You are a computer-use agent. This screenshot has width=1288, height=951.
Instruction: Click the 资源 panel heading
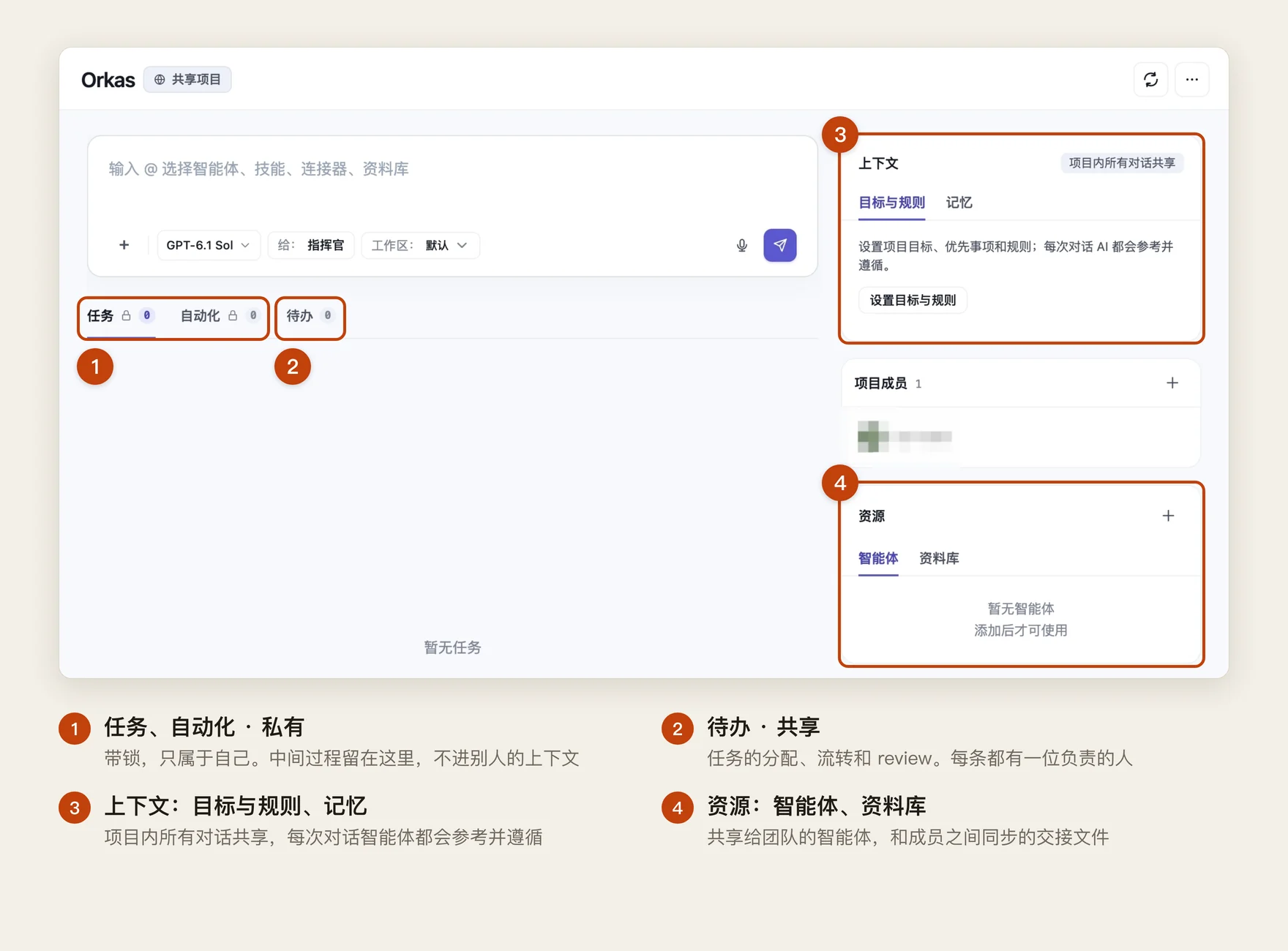872,516
